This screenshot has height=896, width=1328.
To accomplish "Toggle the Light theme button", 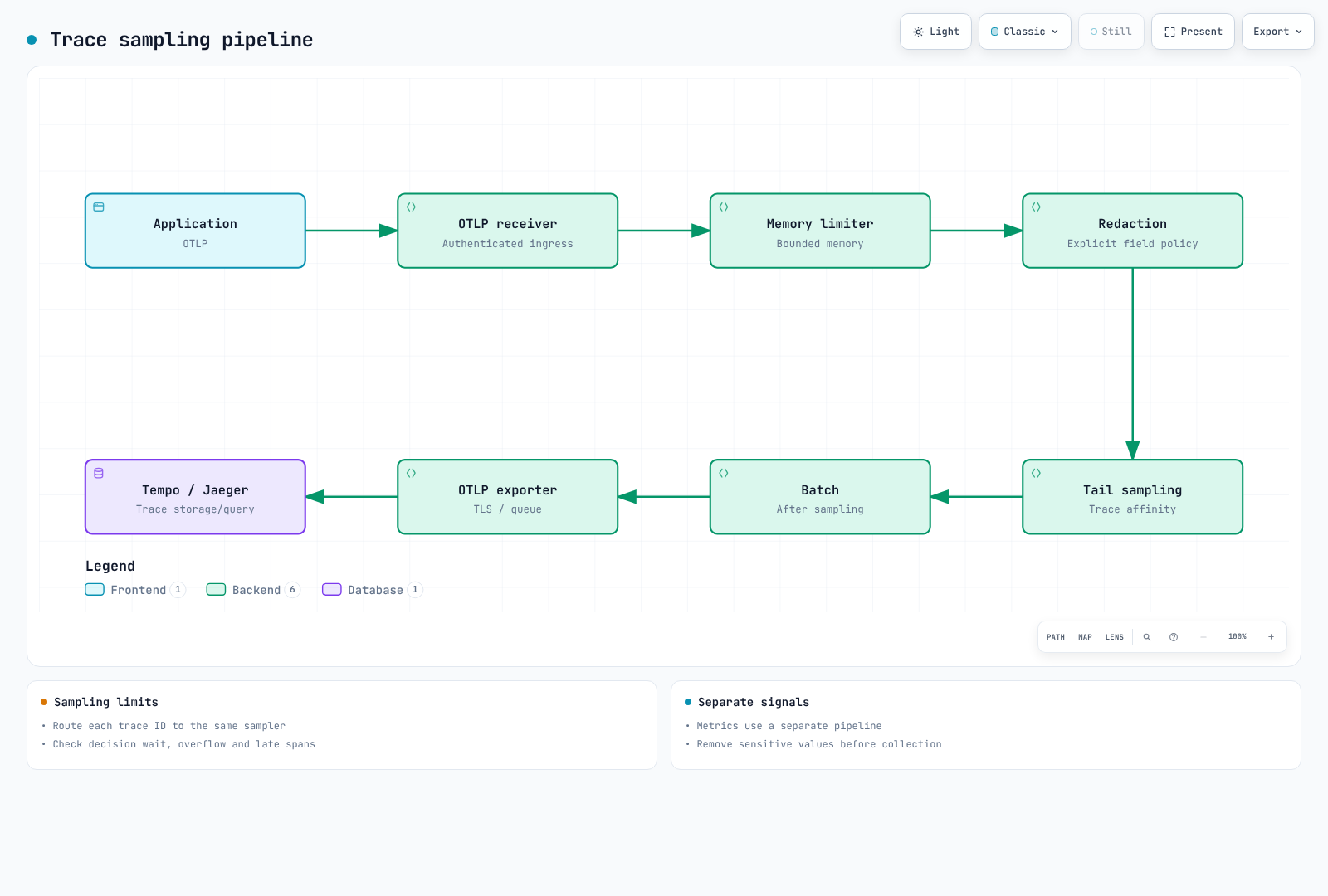I will point(935,32).
